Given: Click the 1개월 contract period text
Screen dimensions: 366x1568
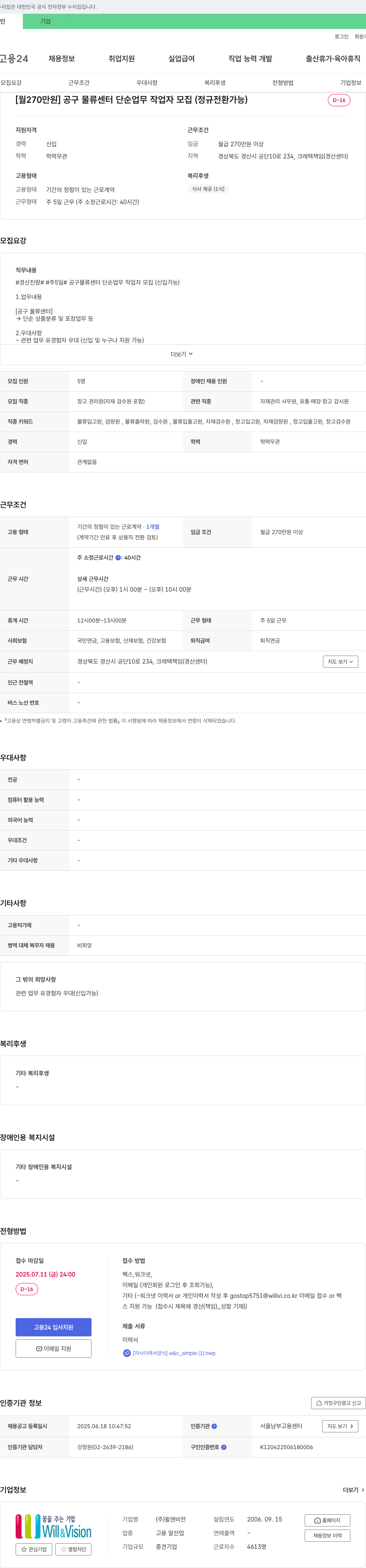Looking at the screenshot, I should pyautogui.click(x=153, y=527).
